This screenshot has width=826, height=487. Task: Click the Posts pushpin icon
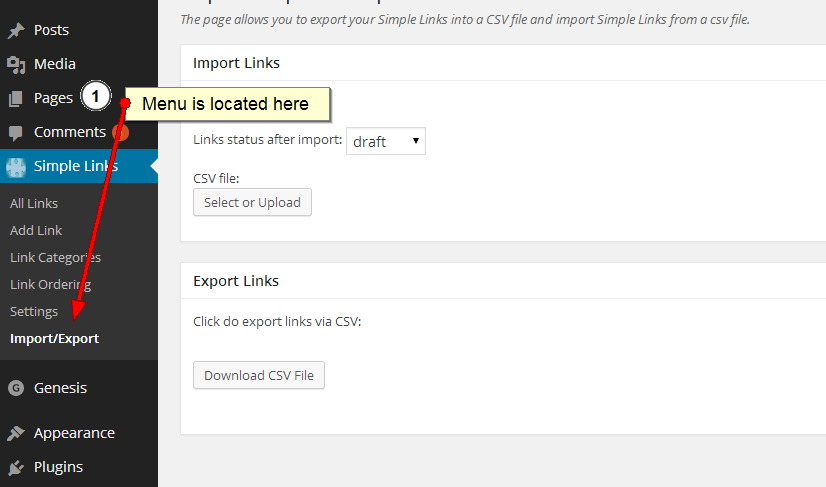click(x=16, y=31)
